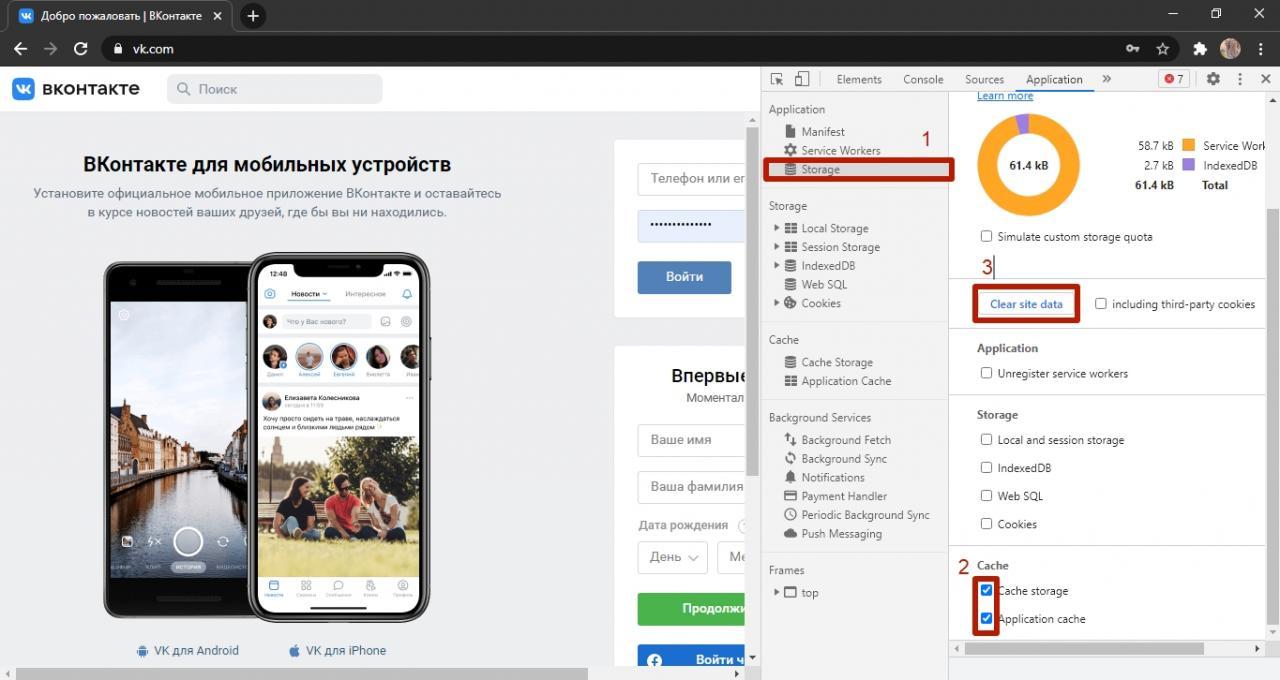Open the DevTools error count badge
Screen dimensions: 1280x680
click(x=1173, y=79)
